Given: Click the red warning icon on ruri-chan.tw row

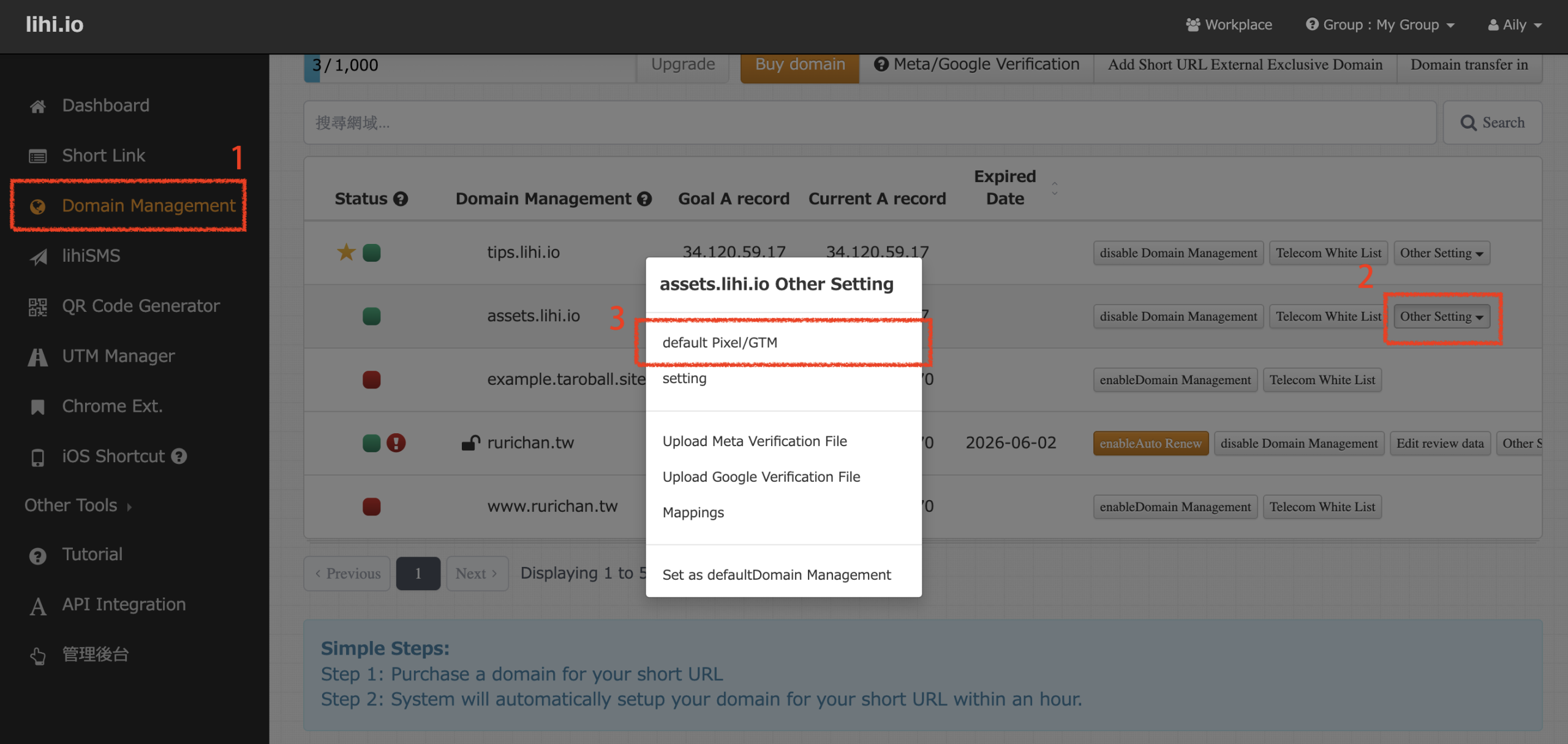Looking at the screenshot, I should coord(396,442).
